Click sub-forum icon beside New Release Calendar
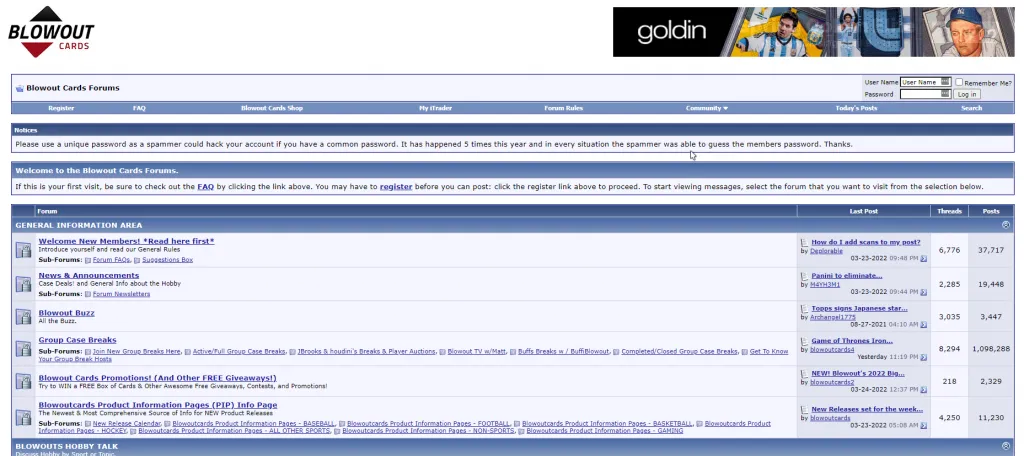1024x456 pixels. coord(88,423)
